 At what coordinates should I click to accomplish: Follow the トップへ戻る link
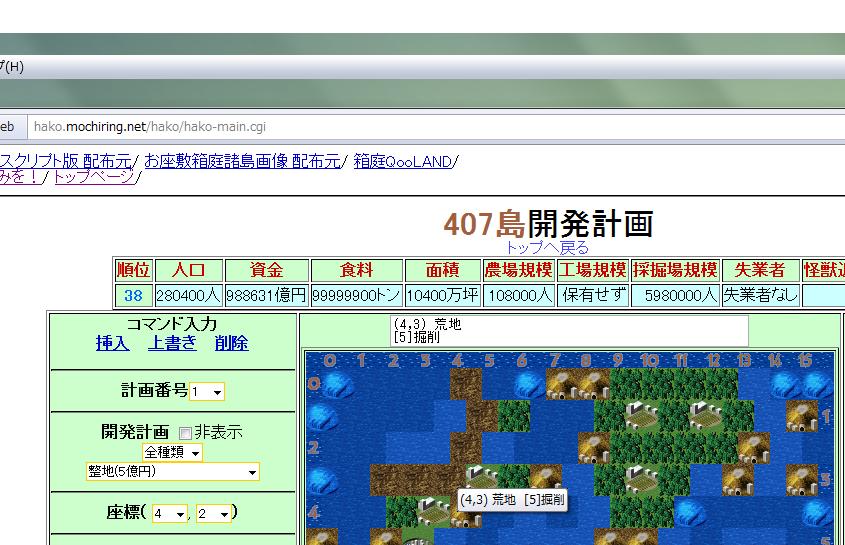click(547, 247)
